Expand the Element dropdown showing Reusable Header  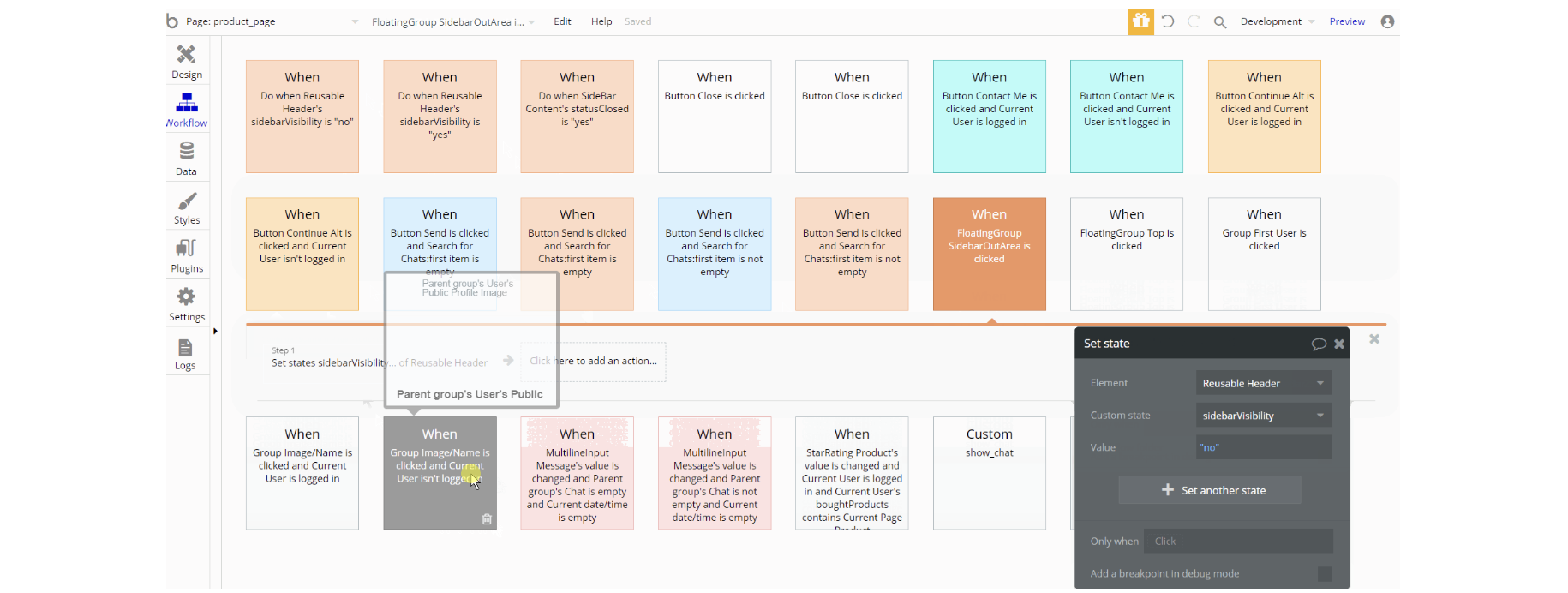point(1263,383)
